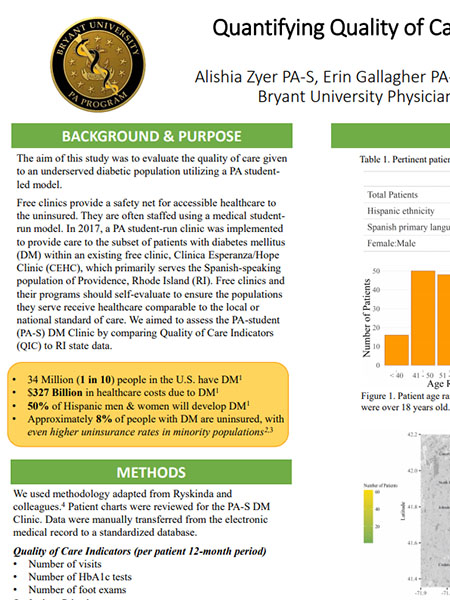The width and height of the screenshot is (450, 600).
Task: Select the METHODS header
Action: click(151, 472)
